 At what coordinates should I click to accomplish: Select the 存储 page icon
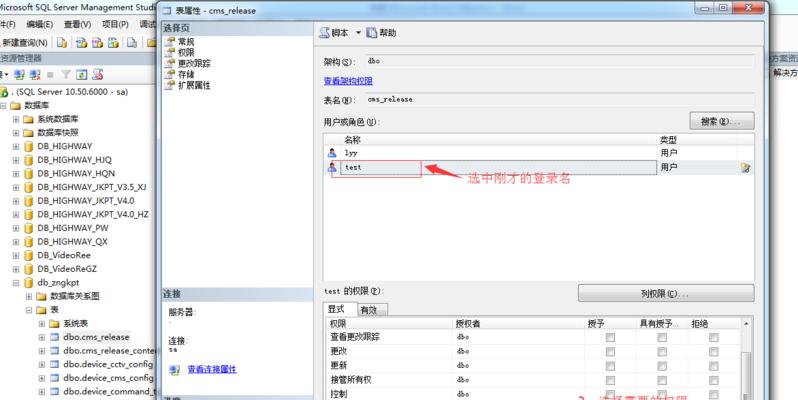click(x=169, y=74)
